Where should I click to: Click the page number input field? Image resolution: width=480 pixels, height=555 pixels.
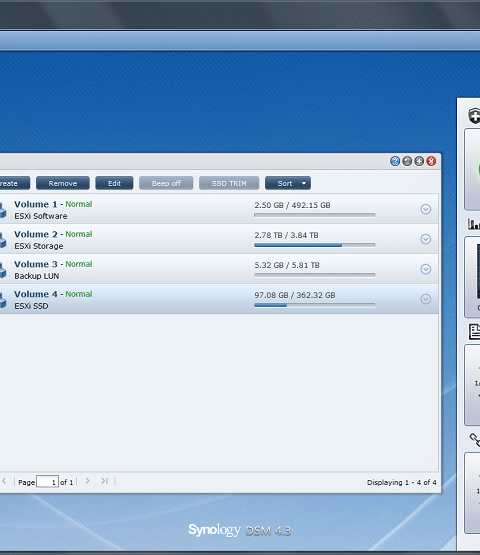47,482
